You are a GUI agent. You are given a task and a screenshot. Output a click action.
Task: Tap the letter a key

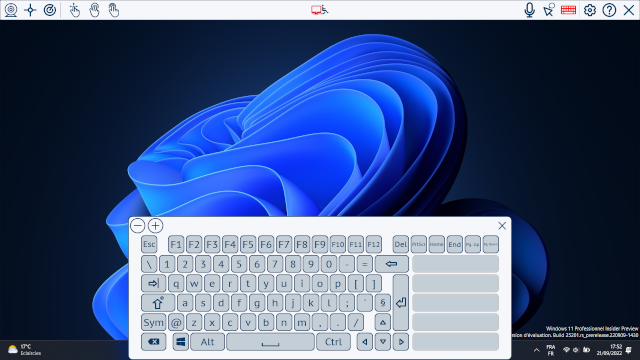click(x=185, y=303)
